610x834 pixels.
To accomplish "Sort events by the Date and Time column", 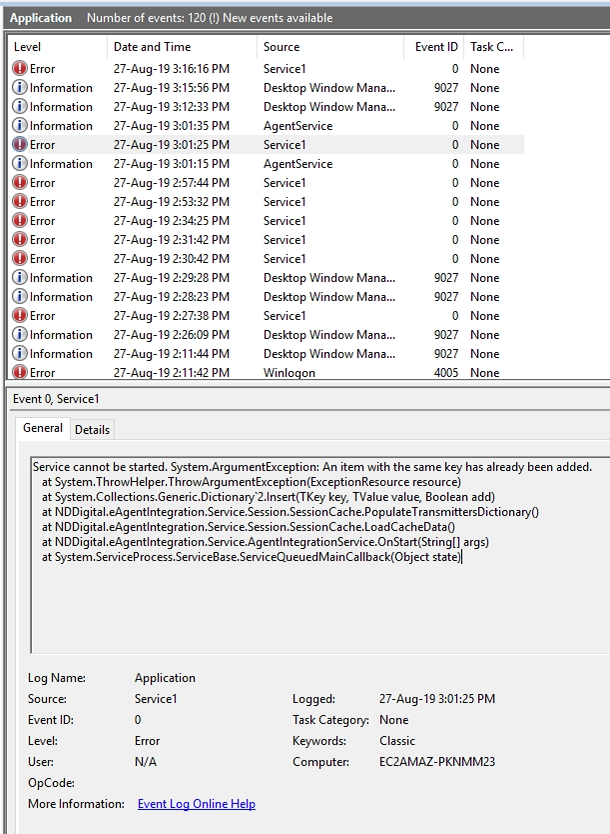I will click(180, 47).
